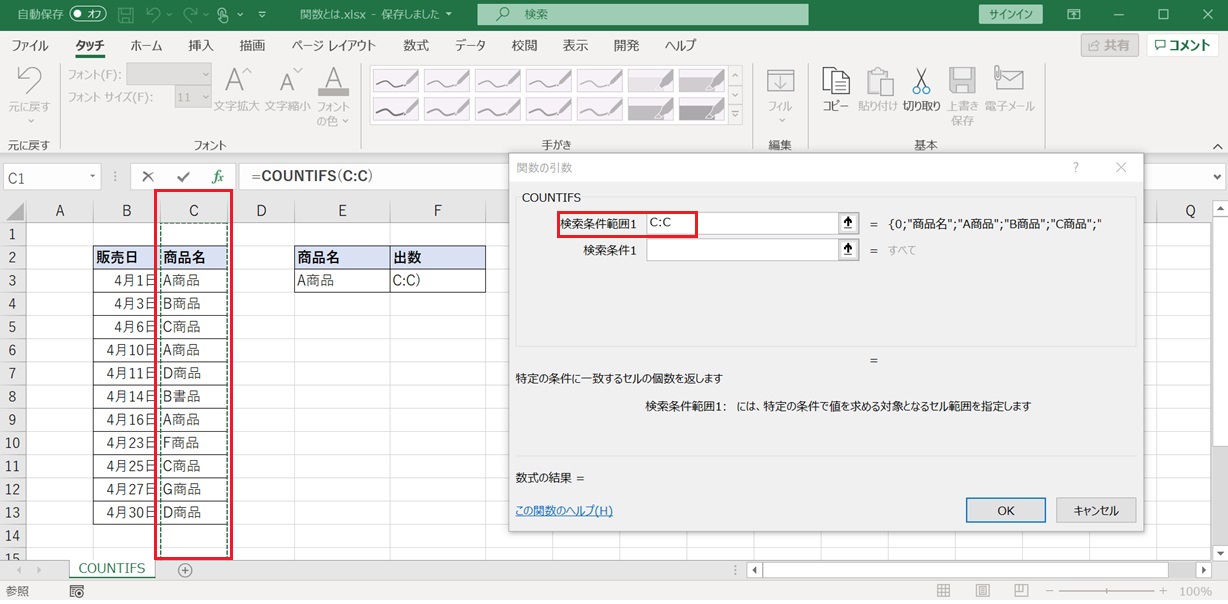The image size is (1228, 604).
Task: Open the Quick Access Toolbar customize dropdown
Action: 262,15
